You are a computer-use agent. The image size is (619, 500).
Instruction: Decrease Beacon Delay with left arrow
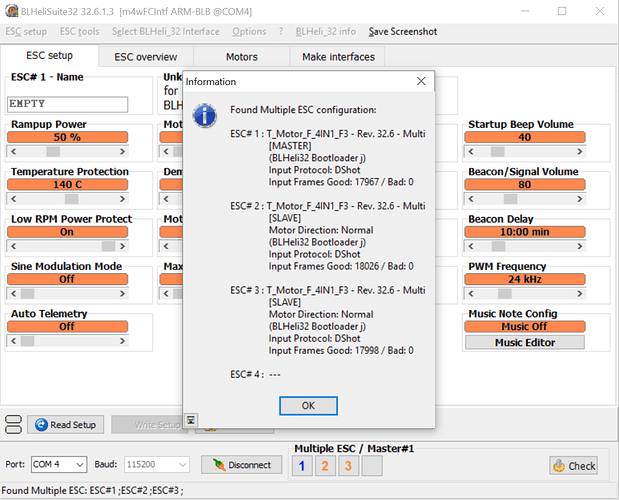point(471,246)
